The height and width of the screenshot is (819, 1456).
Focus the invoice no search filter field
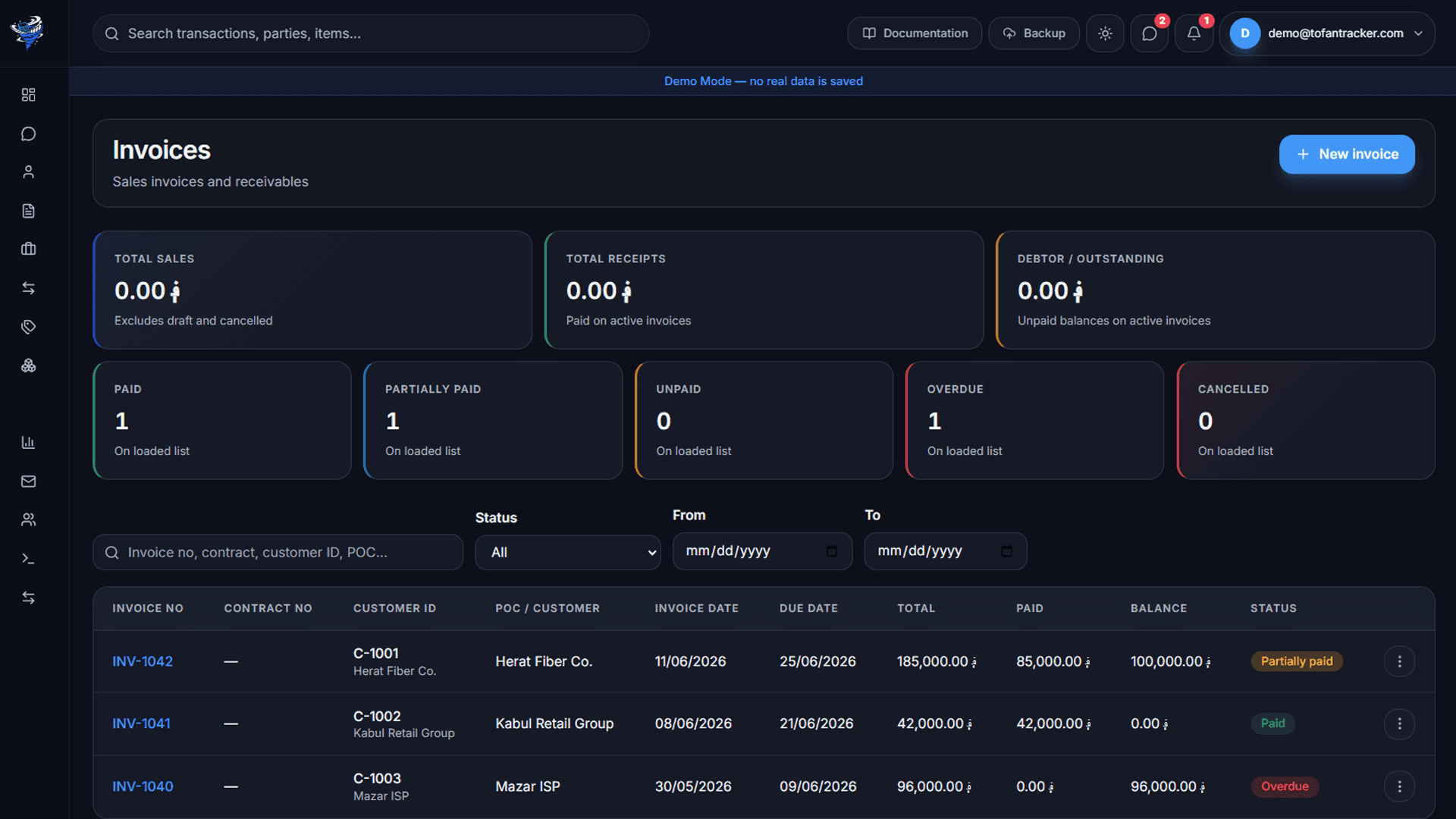click(278, 552)
